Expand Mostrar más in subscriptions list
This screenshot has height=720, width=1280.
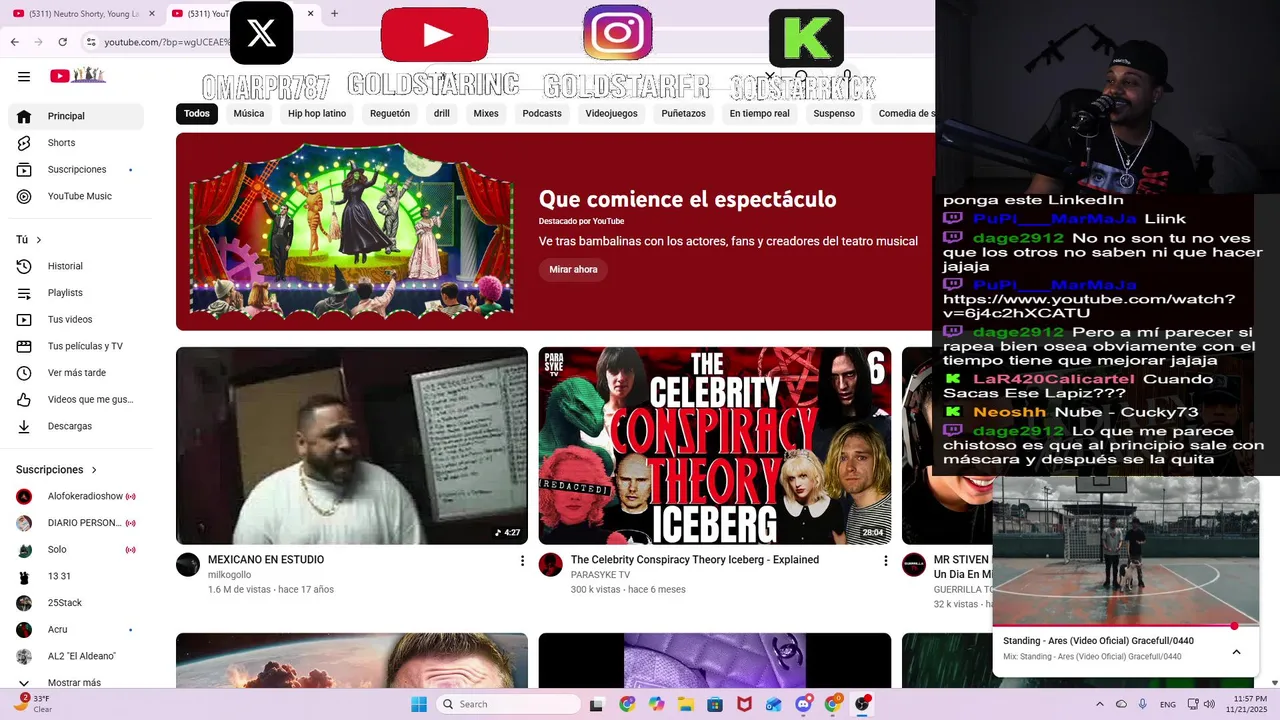pyautogui.click(x=76, y=682)
